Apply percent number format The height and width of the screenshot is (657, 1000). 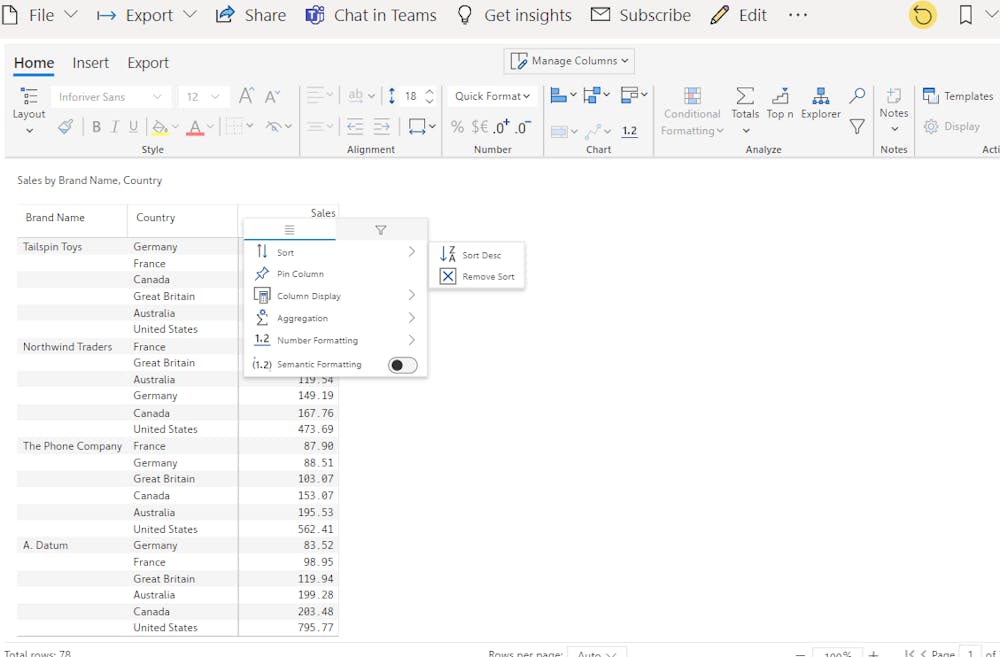(457, 127)
